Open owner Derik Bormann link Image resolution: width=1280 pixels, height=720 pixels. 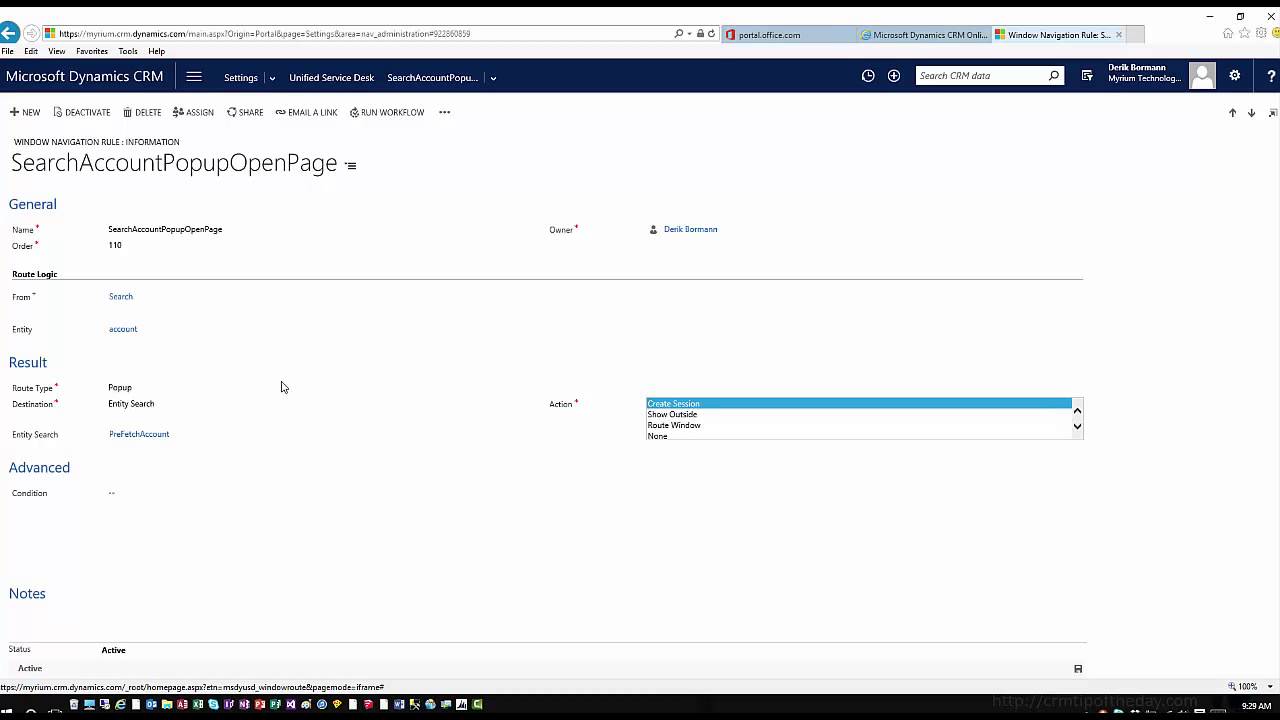tap(690, 229)
